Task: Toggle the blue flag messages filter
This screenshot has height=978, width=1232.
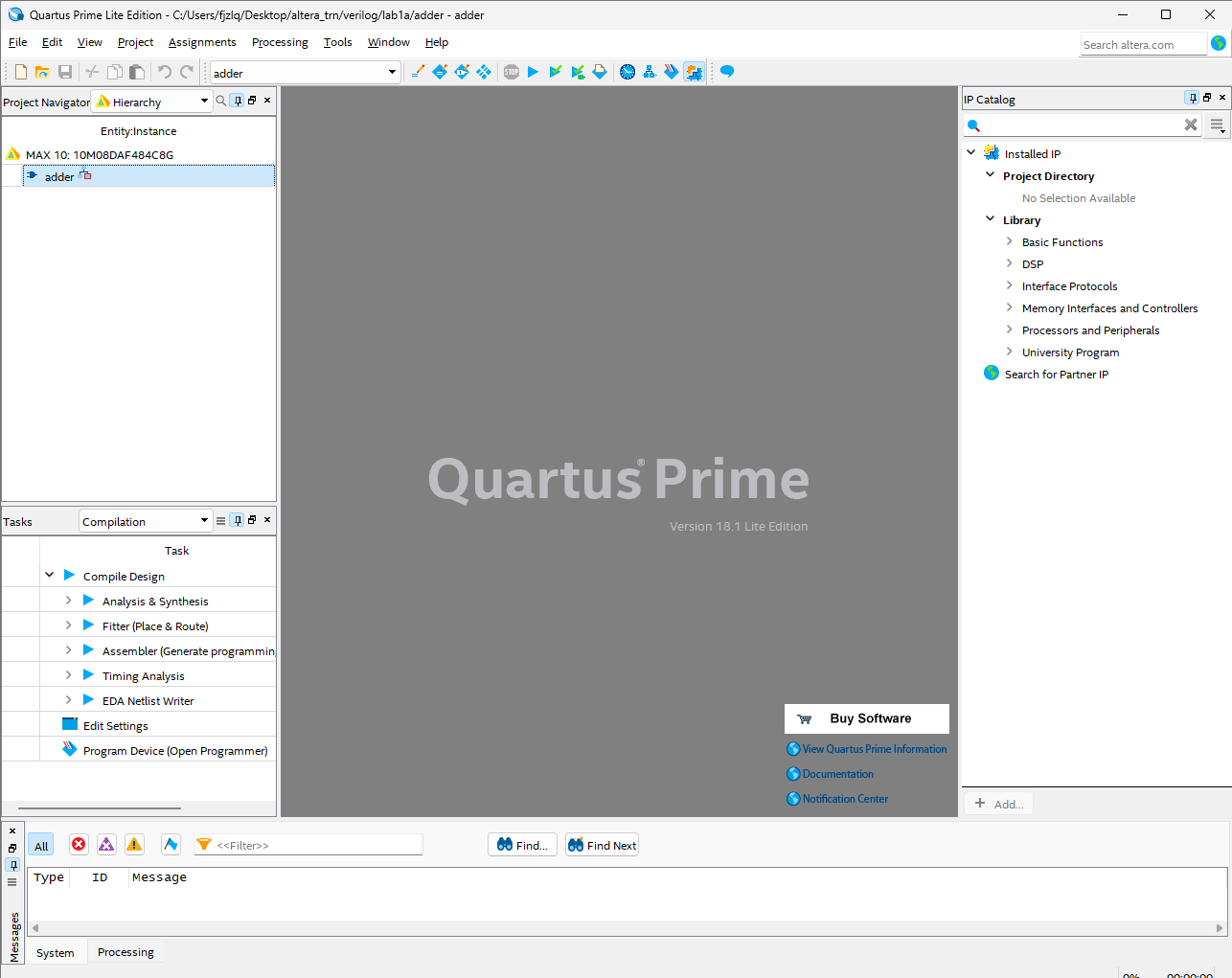Action: pos(171,844)
